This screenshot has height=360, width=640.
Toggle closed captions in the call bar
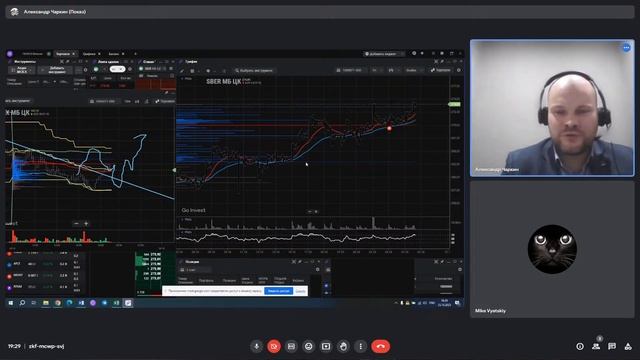291,346
